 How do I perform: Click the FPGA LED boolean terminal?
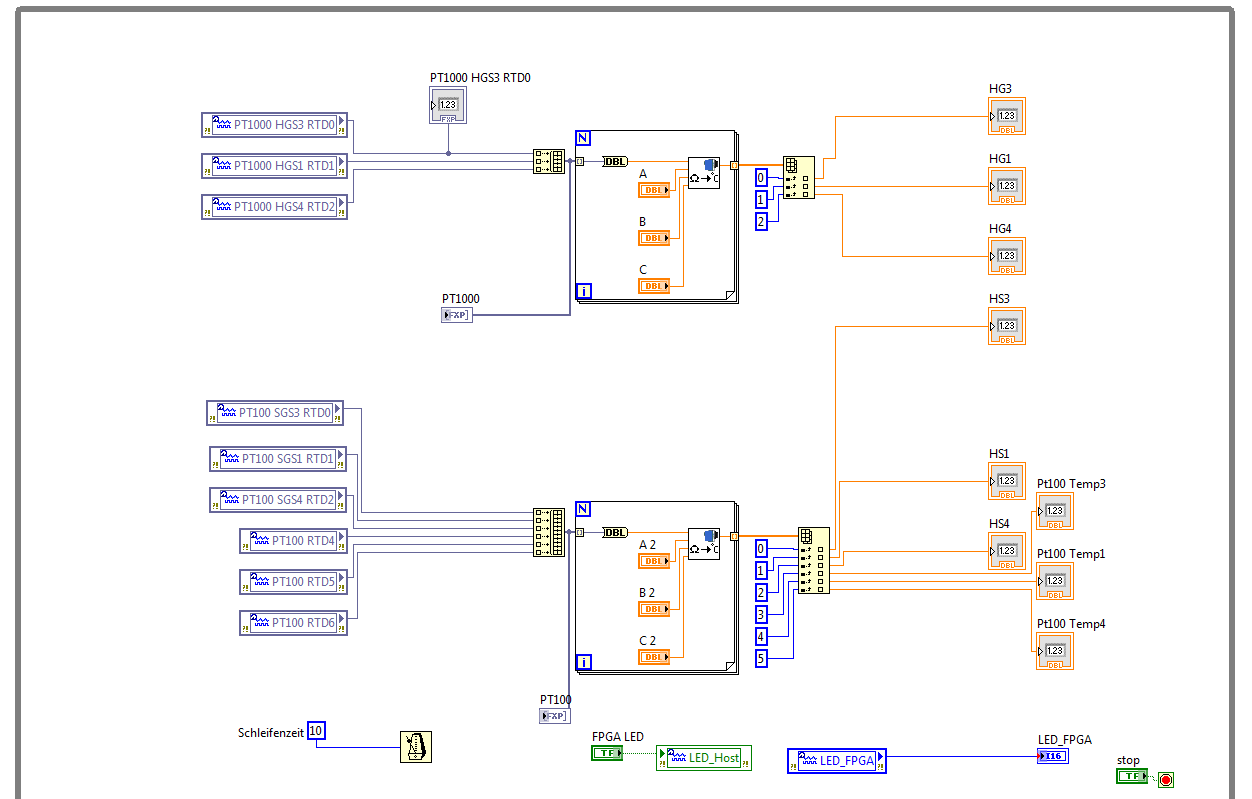[x=606, y=753]
